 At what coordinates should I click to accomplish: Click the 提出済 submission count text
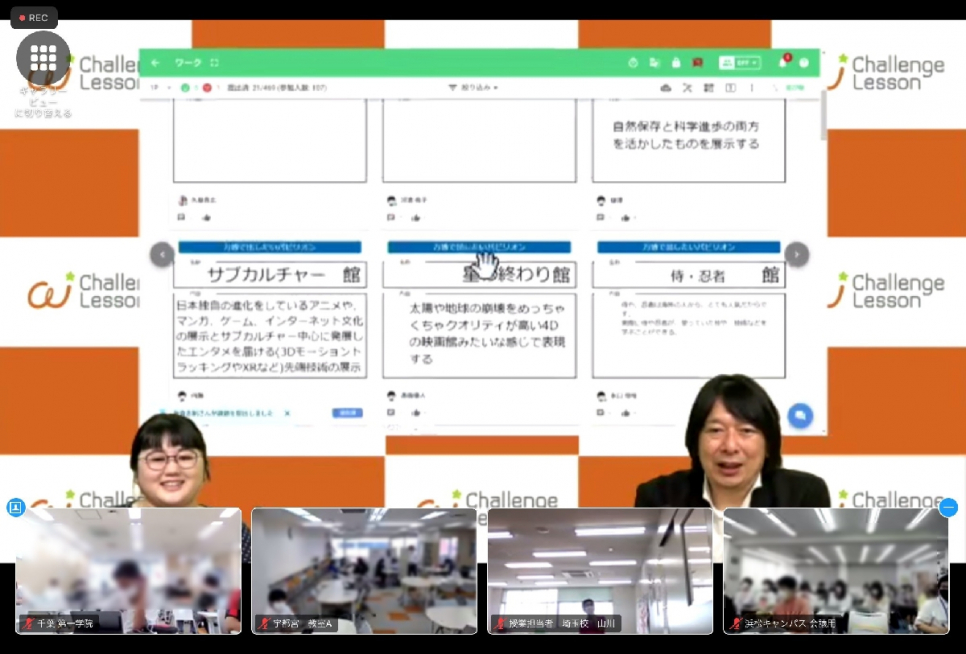277,88
